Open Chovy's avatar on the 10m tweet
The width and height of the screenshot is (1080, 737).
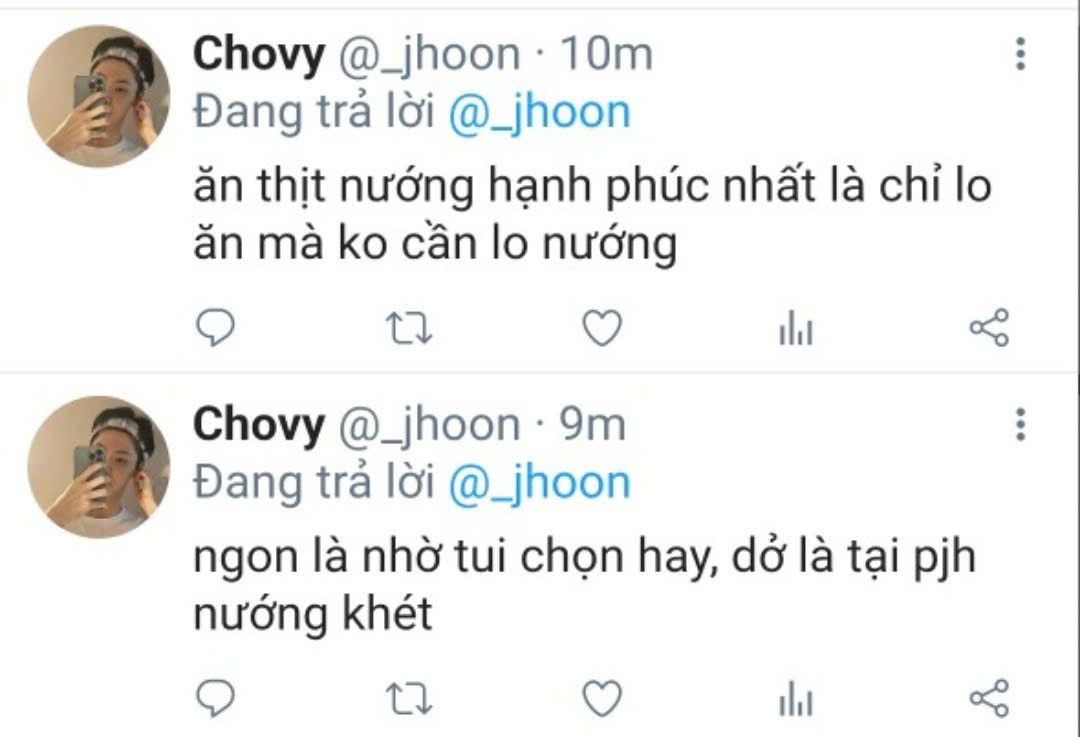[98, 96]
